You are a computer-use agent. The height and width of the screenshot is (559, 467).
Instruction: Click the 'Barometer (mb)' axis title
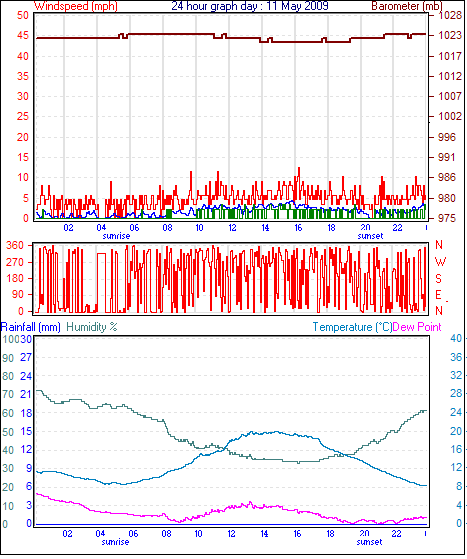[407, 6]
